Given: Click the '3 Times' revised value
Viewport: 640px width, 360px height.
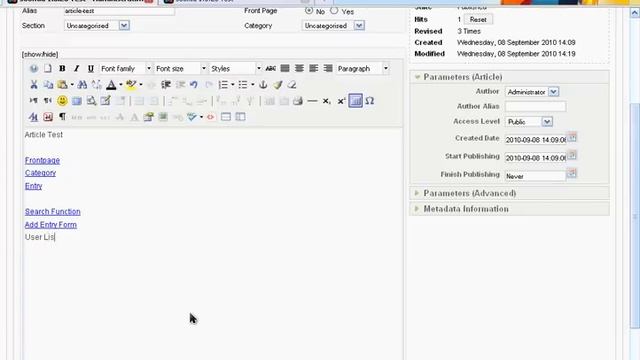Looking at the screenshot, I should (x=469, y=31).
